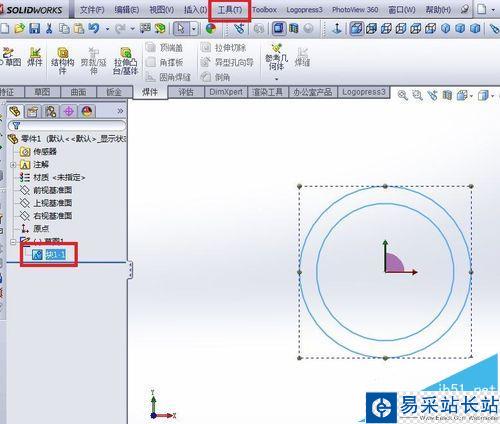Click the Paste clipboard icon
The width and height of the screenshot is (500, 424).
[79, 28]
